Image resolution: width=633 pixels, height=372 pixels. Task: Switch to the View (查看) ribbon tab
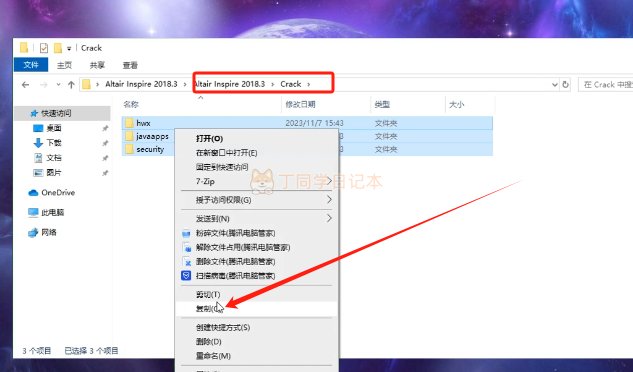[x=130, y=65]
